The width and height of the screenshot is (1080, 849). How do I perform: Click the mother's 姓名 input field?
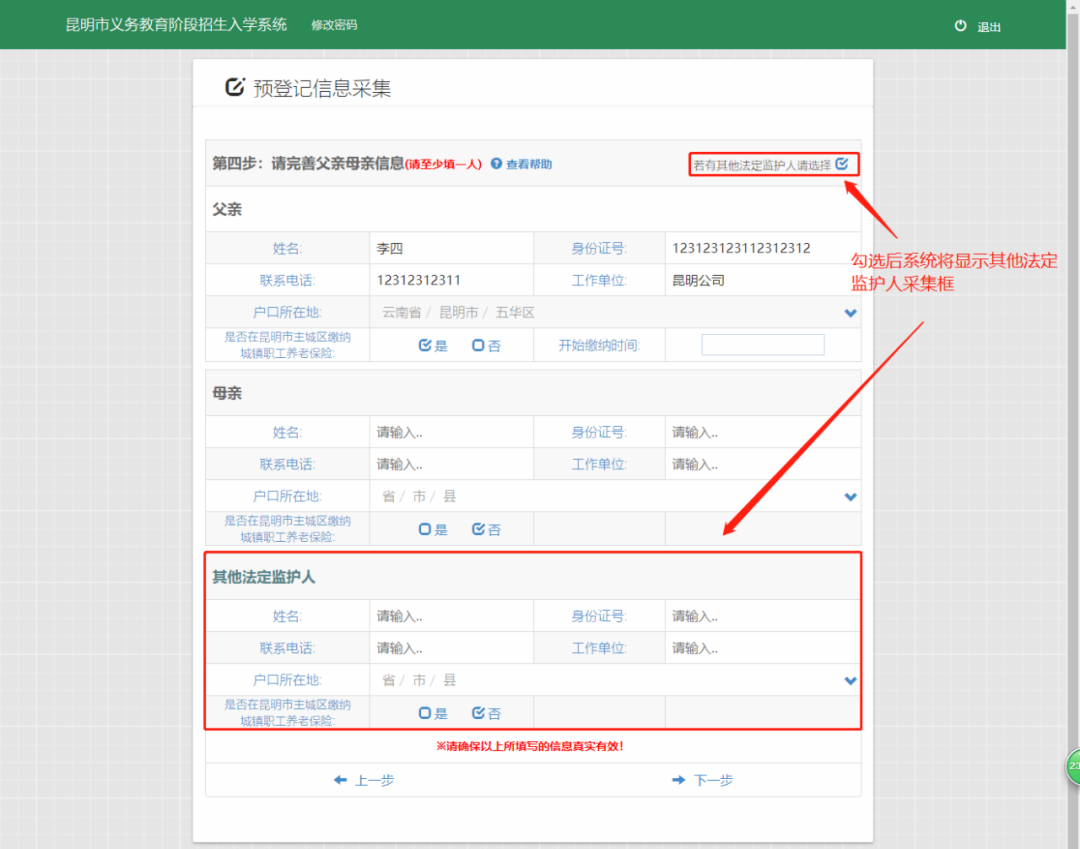click(x=450, y=432)
